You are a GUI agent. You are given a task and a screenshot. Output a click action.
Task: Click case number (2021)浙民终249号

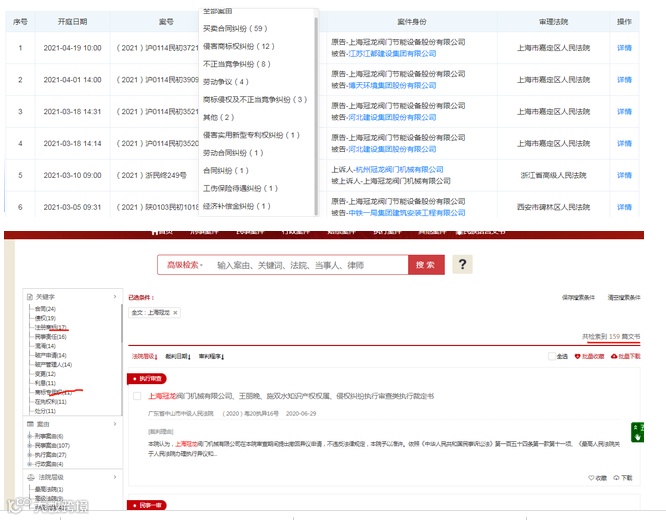coord(151,175)
